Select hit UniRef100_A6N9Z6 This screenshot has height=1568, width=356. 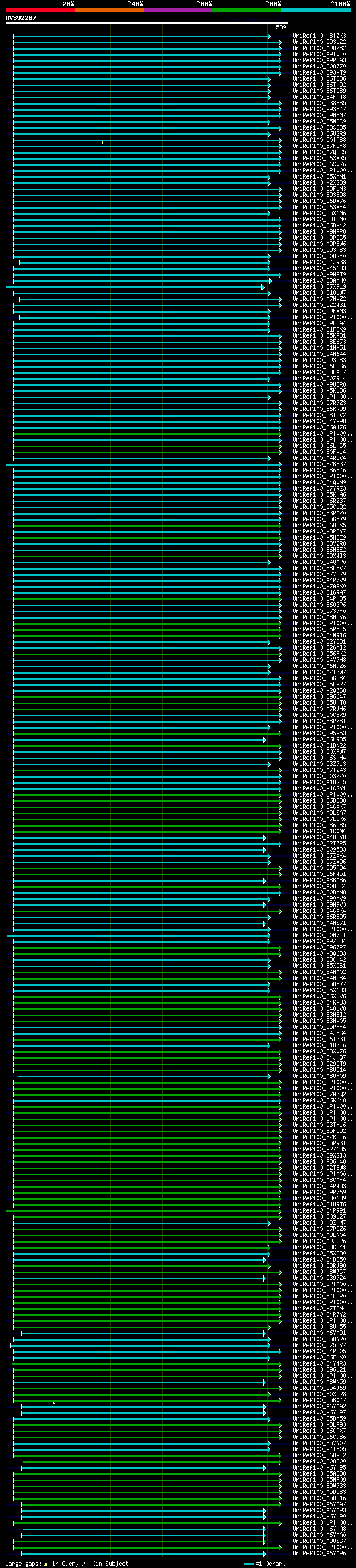pos(319,666)
